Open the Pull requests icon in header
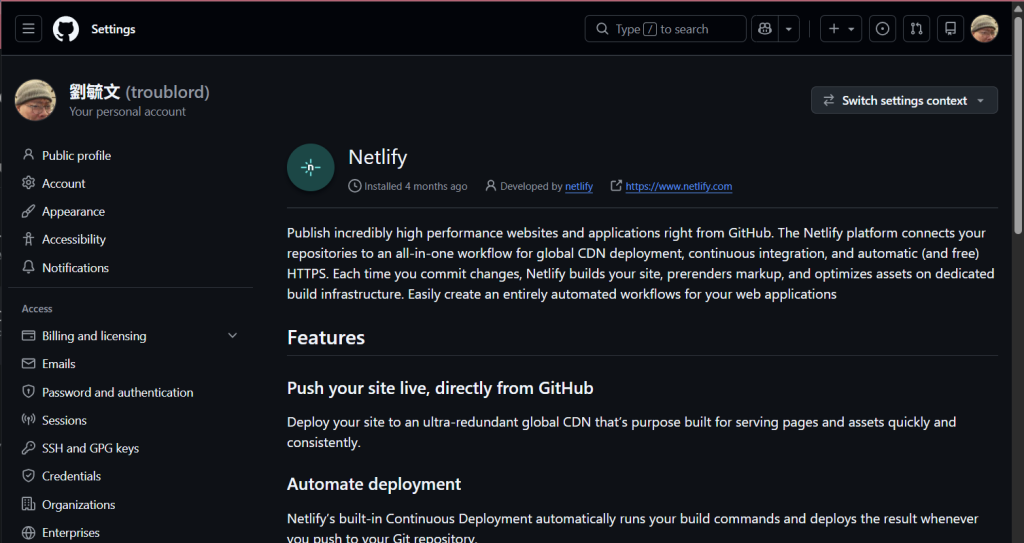Screen dimensions: 1024x543 tap(916, 29)
